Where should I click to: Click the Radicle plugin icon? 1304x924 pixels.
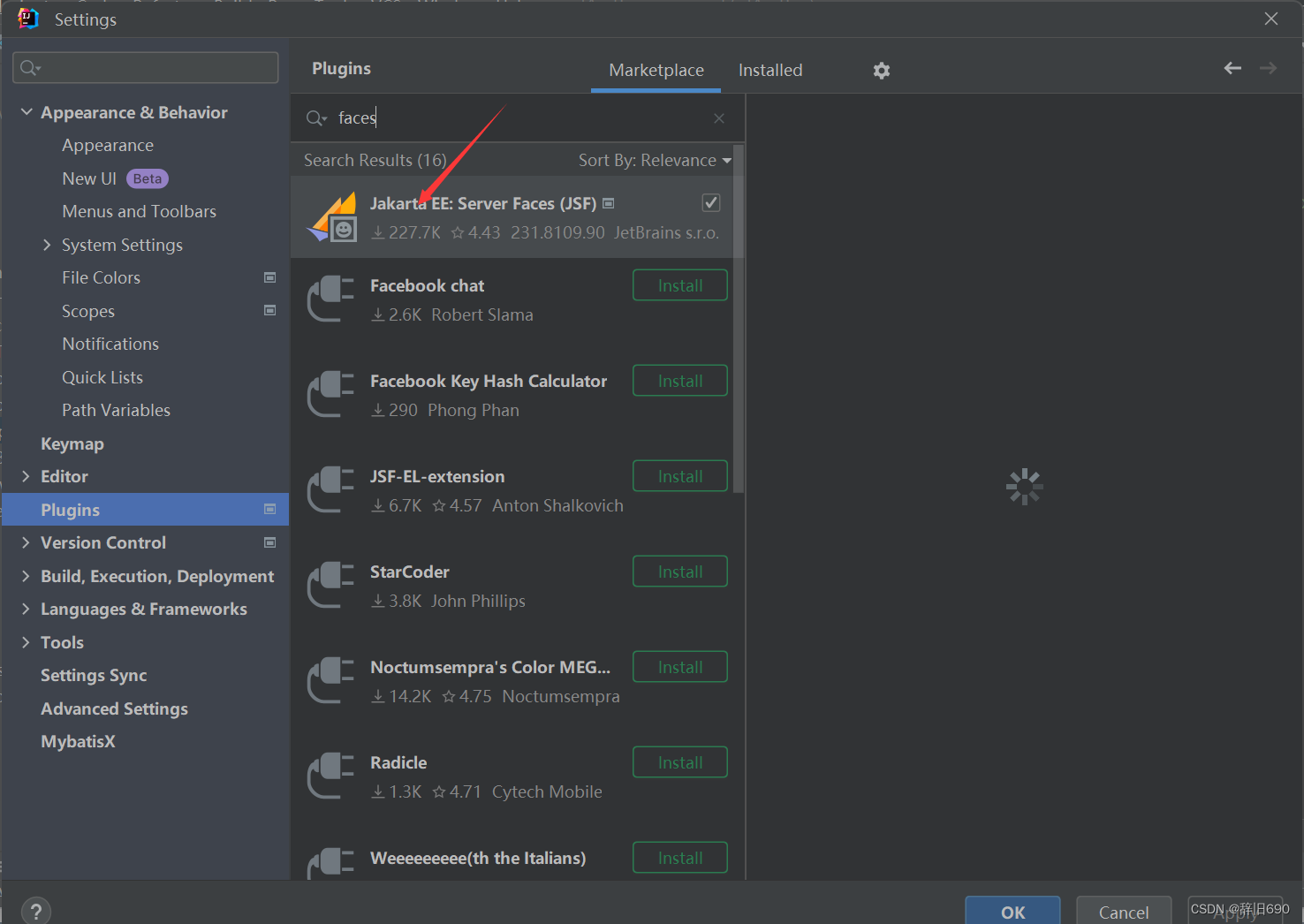(x=330, y=776)
